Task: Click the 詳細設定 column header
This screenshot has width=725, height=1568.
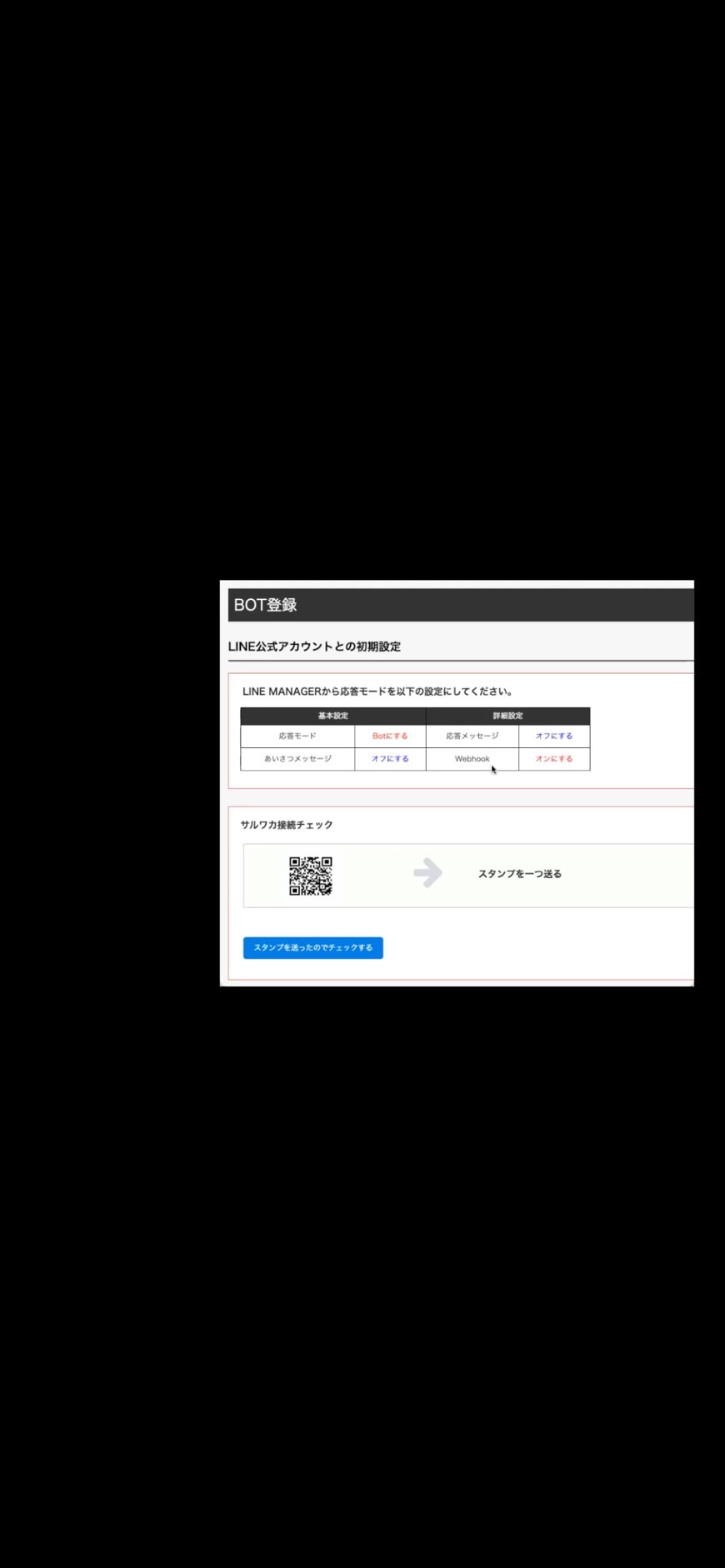Action: (x=508, y=717)
